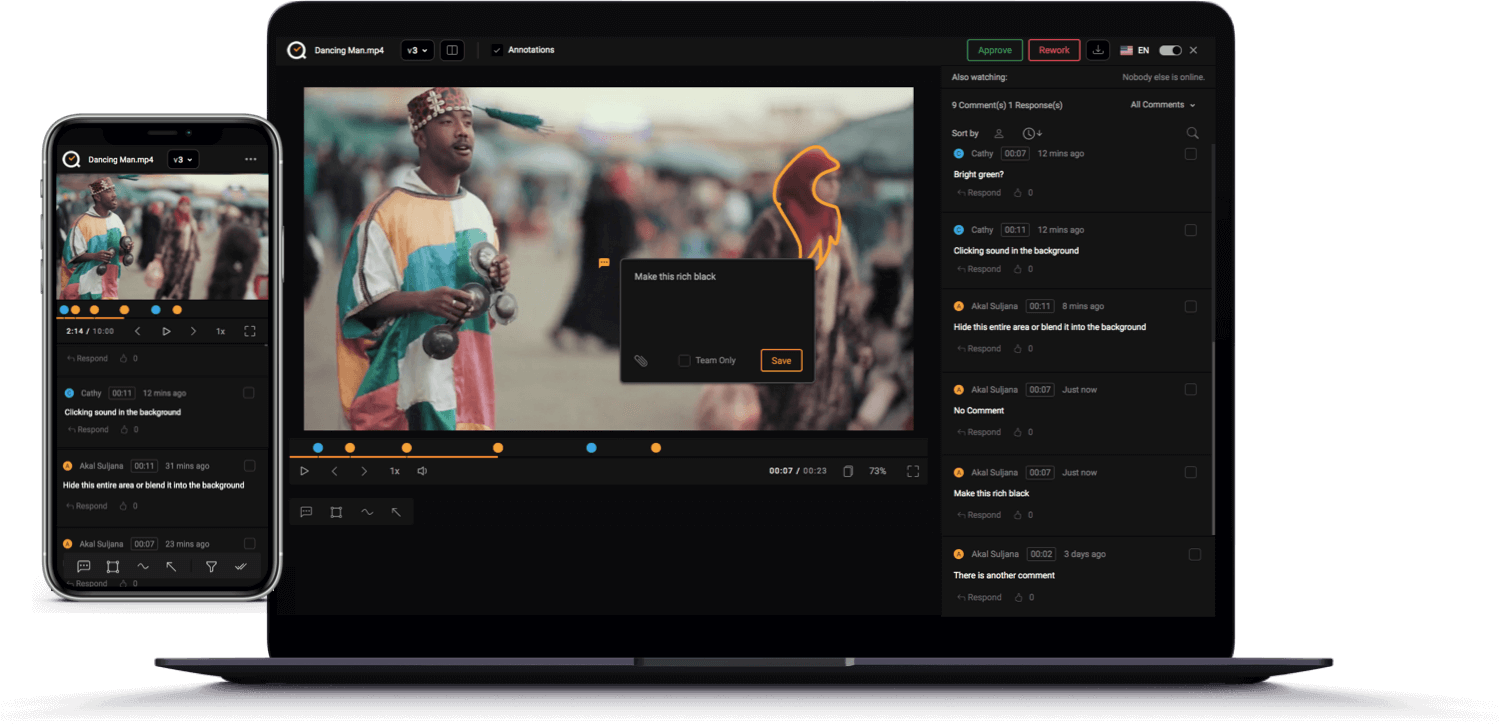Enable the Team Only checkbox
The height and width of the screenshot is (725, 1501).
click(684, 360)
